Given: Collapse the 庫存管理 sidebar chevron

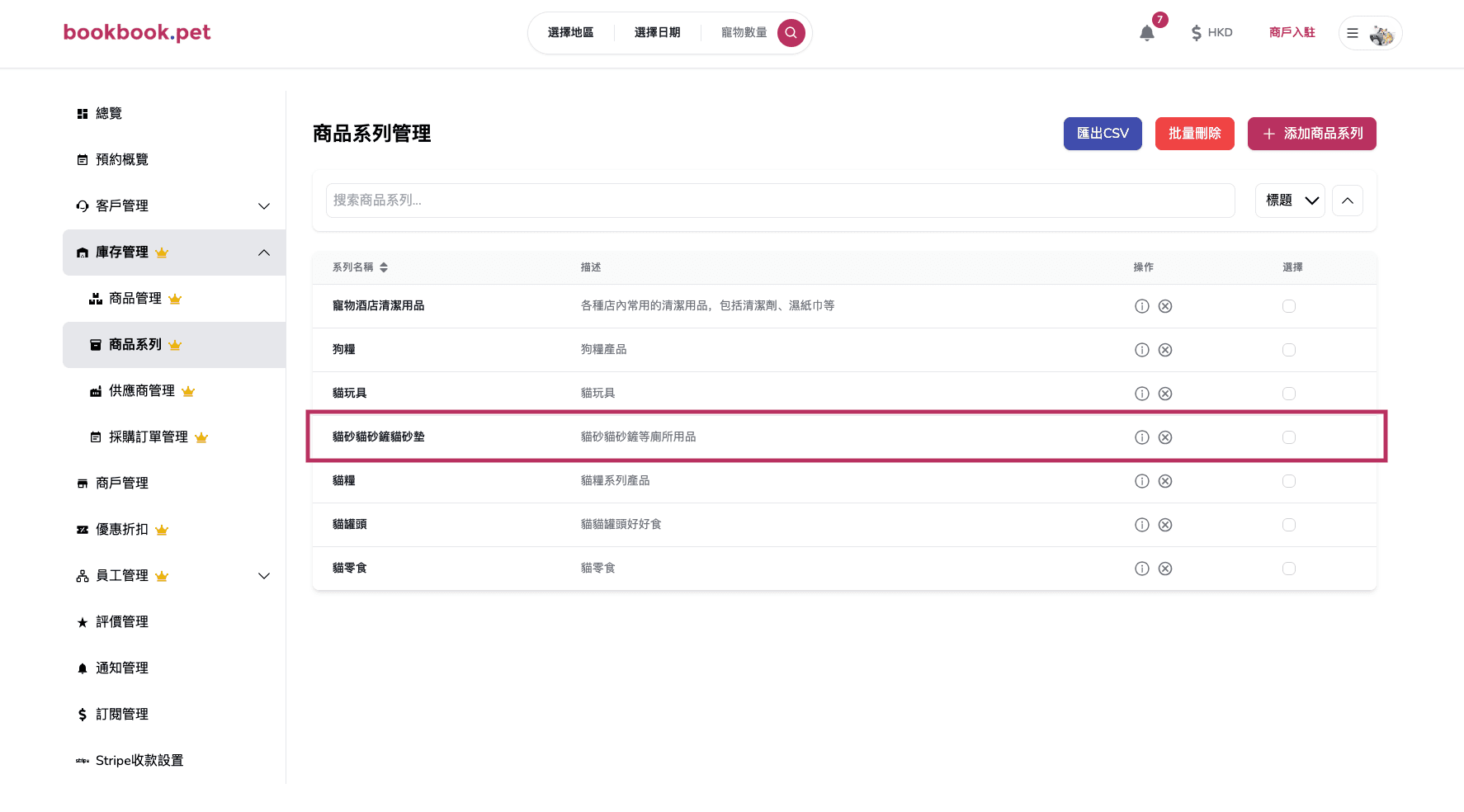Looking at the screenshot, I should 264,253.
